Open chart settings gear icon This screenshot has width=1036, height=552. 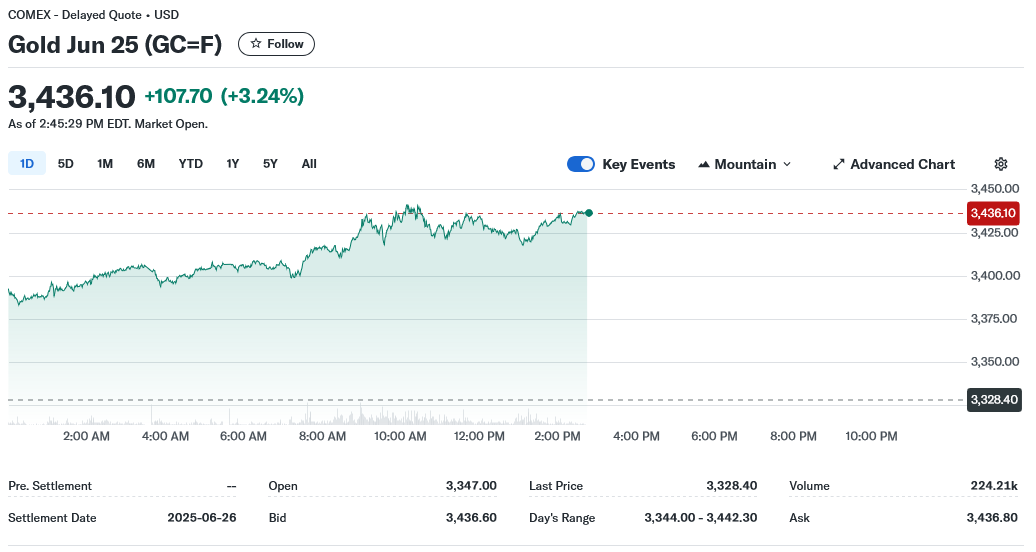pyautogui.click(x=1001, y=164)
